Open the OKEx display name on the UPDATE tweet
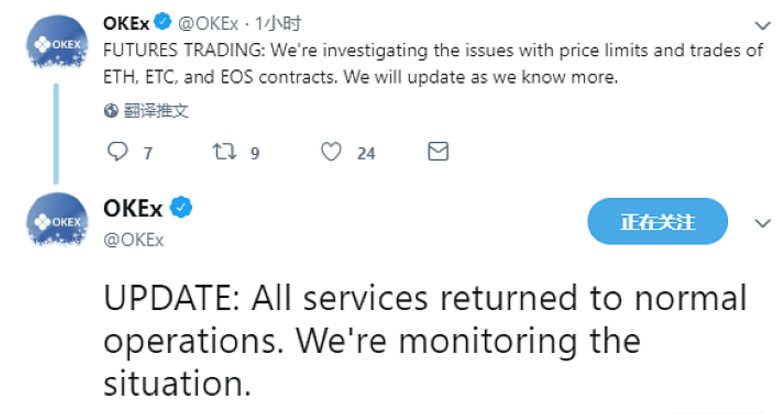This screenshot has width=780, height=414. point(133,208)
